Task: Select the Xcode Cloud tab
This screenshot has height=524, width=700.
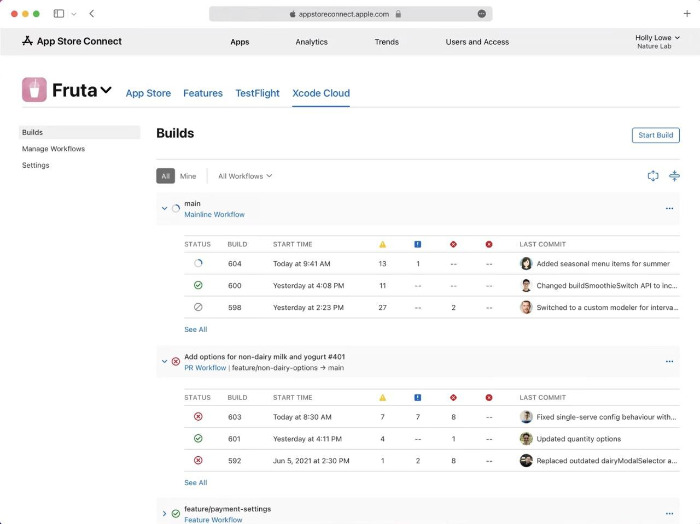Action: [321, 93]
